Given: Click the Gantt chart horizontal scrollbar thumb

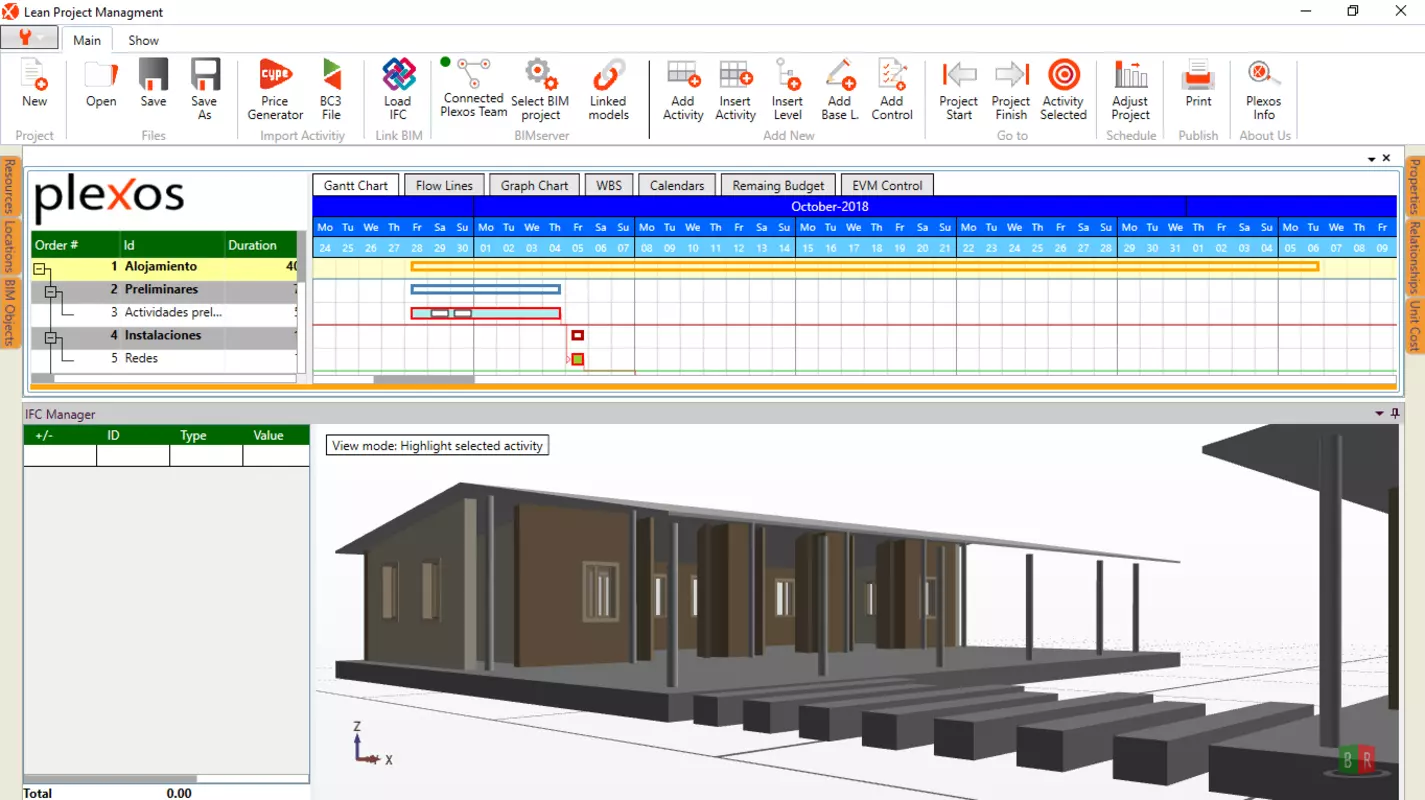Looking at the screenshot, I should point(424,379).
